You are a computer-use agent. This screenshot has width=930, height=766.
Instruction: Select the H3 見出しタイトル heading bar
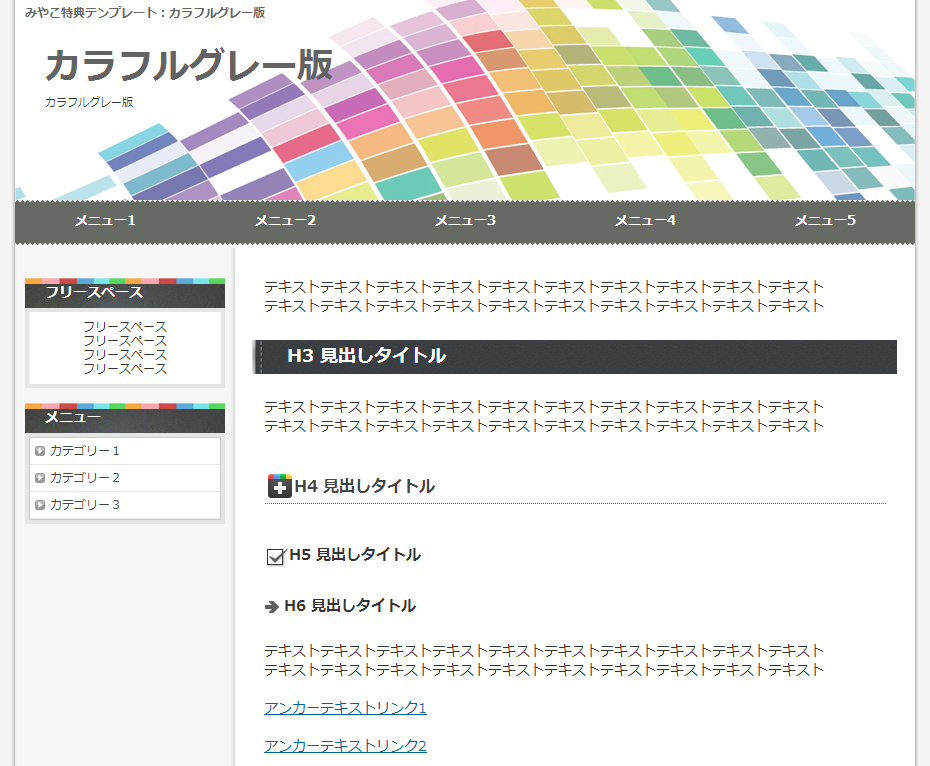(575, 357)
